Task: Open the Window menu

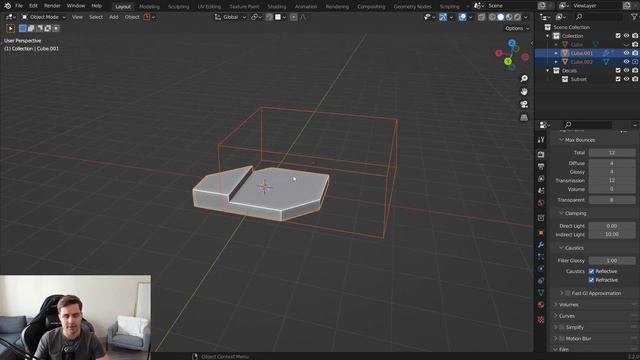Action: 76,6
